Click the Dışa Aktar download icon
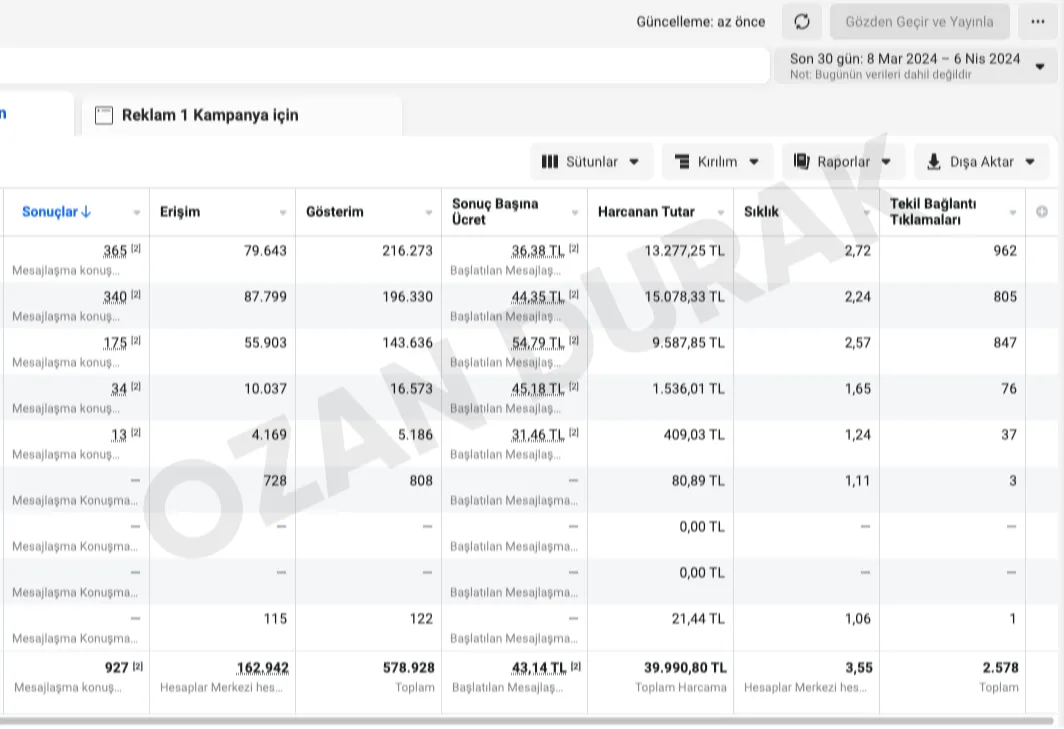The image size is (1064, 729). click(934, 162)
